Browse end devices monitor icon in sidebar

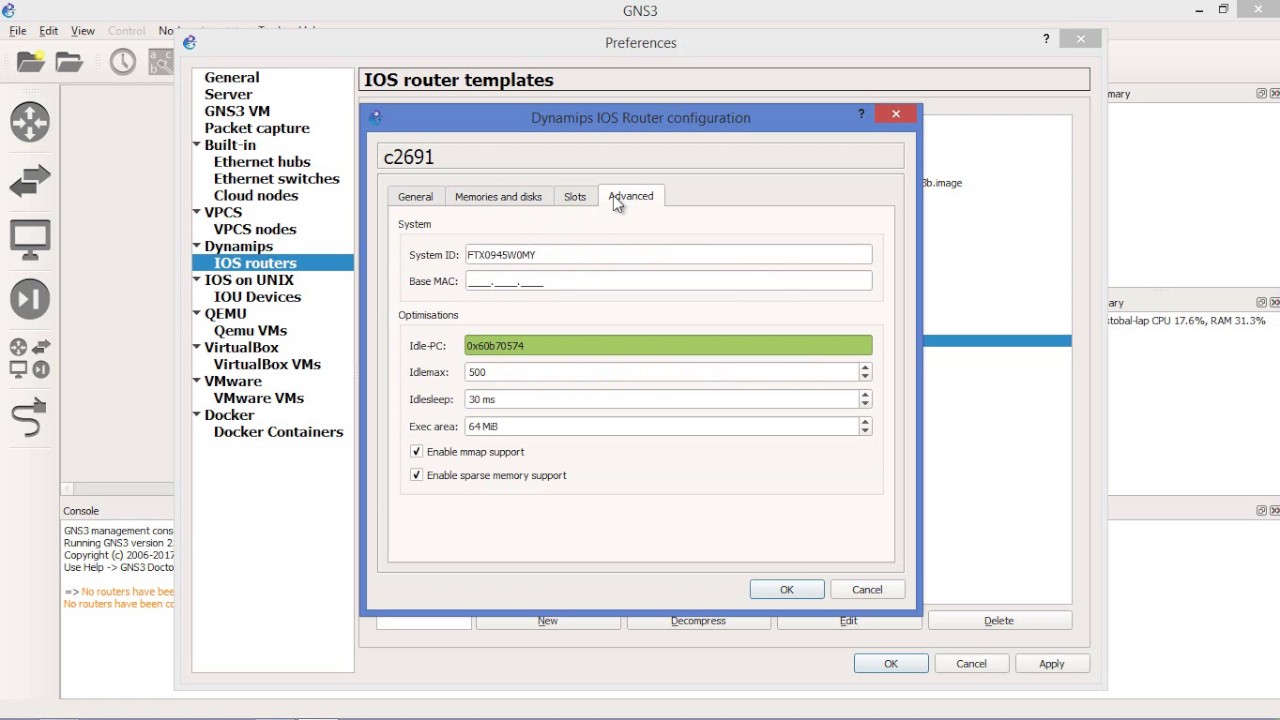pos(30,240)
